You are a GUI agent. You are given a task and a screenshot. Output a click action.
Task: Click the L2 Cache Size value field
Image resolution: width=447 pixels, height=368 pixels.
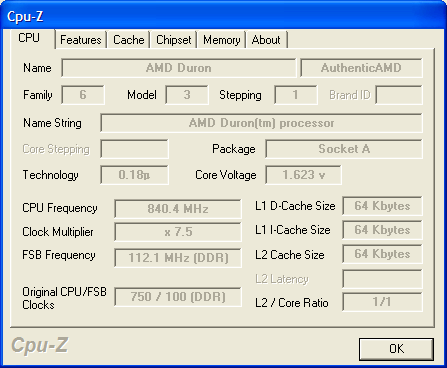tap(382, 254)
